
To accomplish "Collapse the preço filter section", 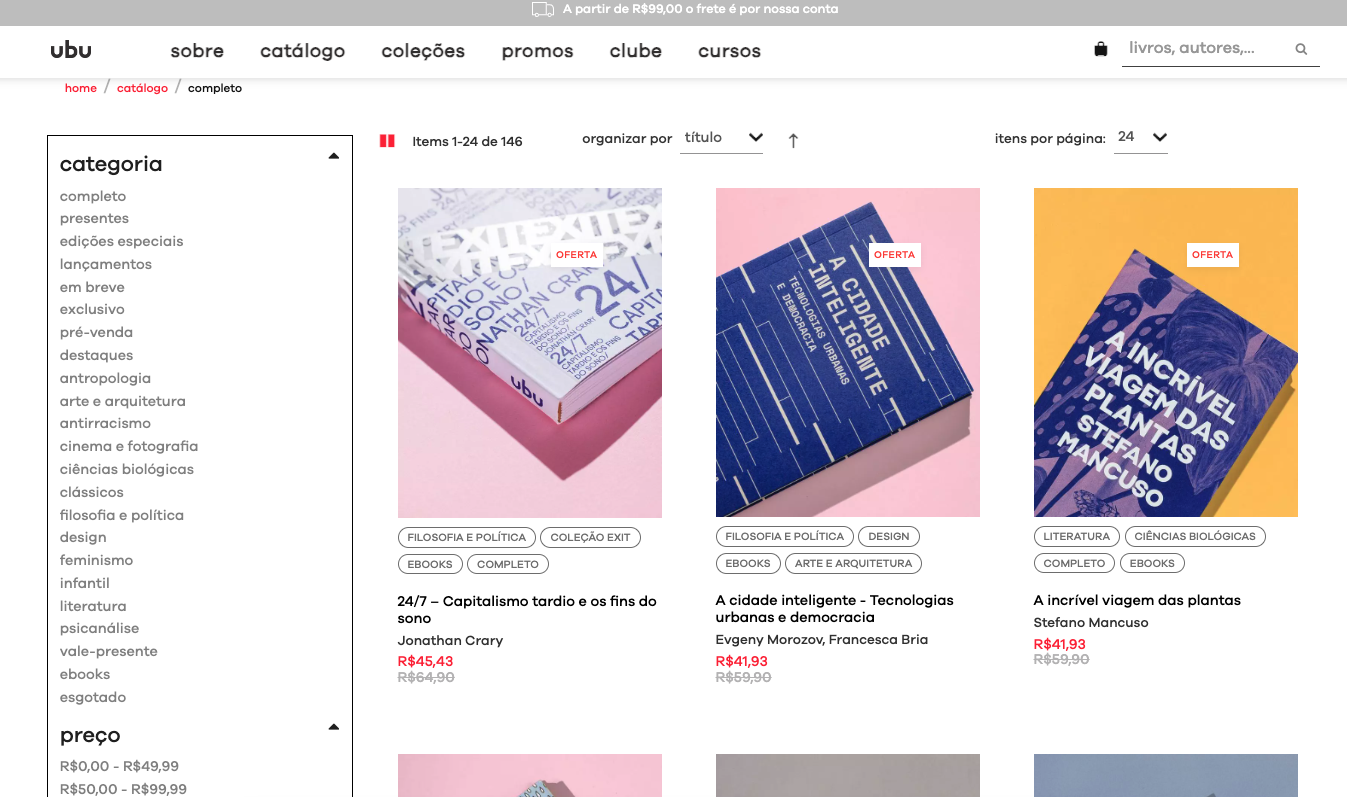I will click(x=334, y=727).
